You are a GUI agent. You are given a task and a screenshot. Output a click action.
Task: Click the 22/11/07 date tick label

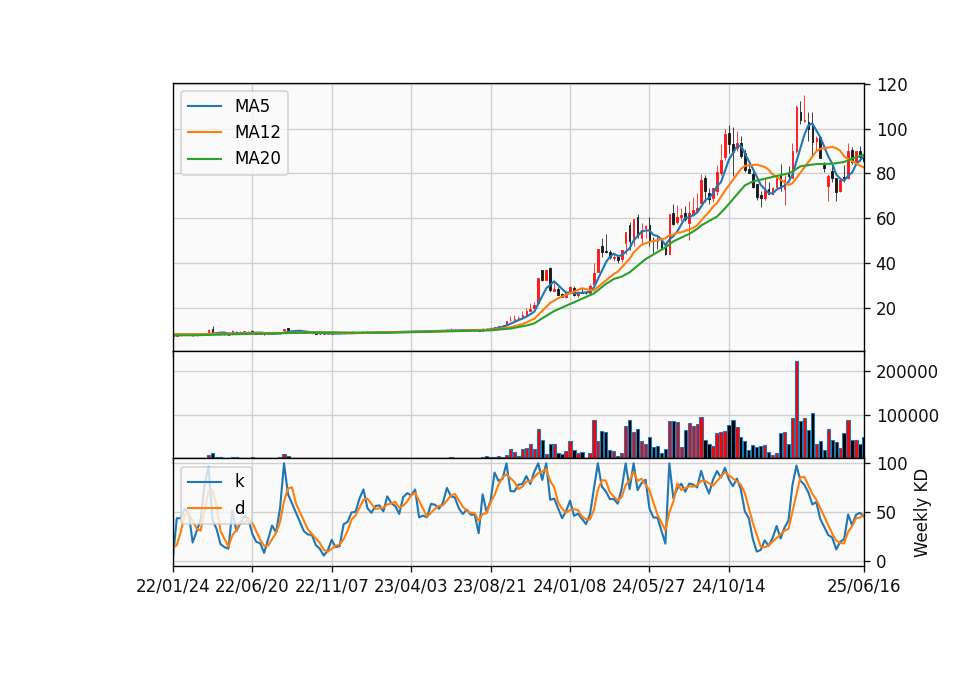332,586
